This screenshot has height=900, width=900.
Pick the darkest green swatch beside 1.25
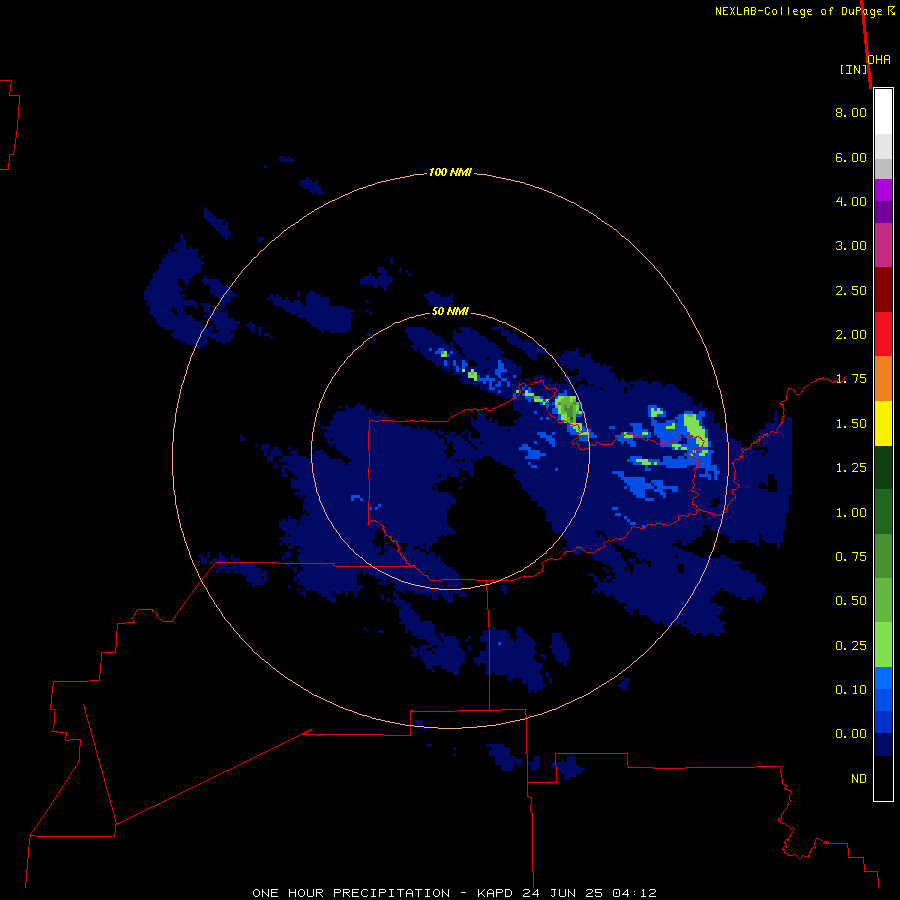883,468
